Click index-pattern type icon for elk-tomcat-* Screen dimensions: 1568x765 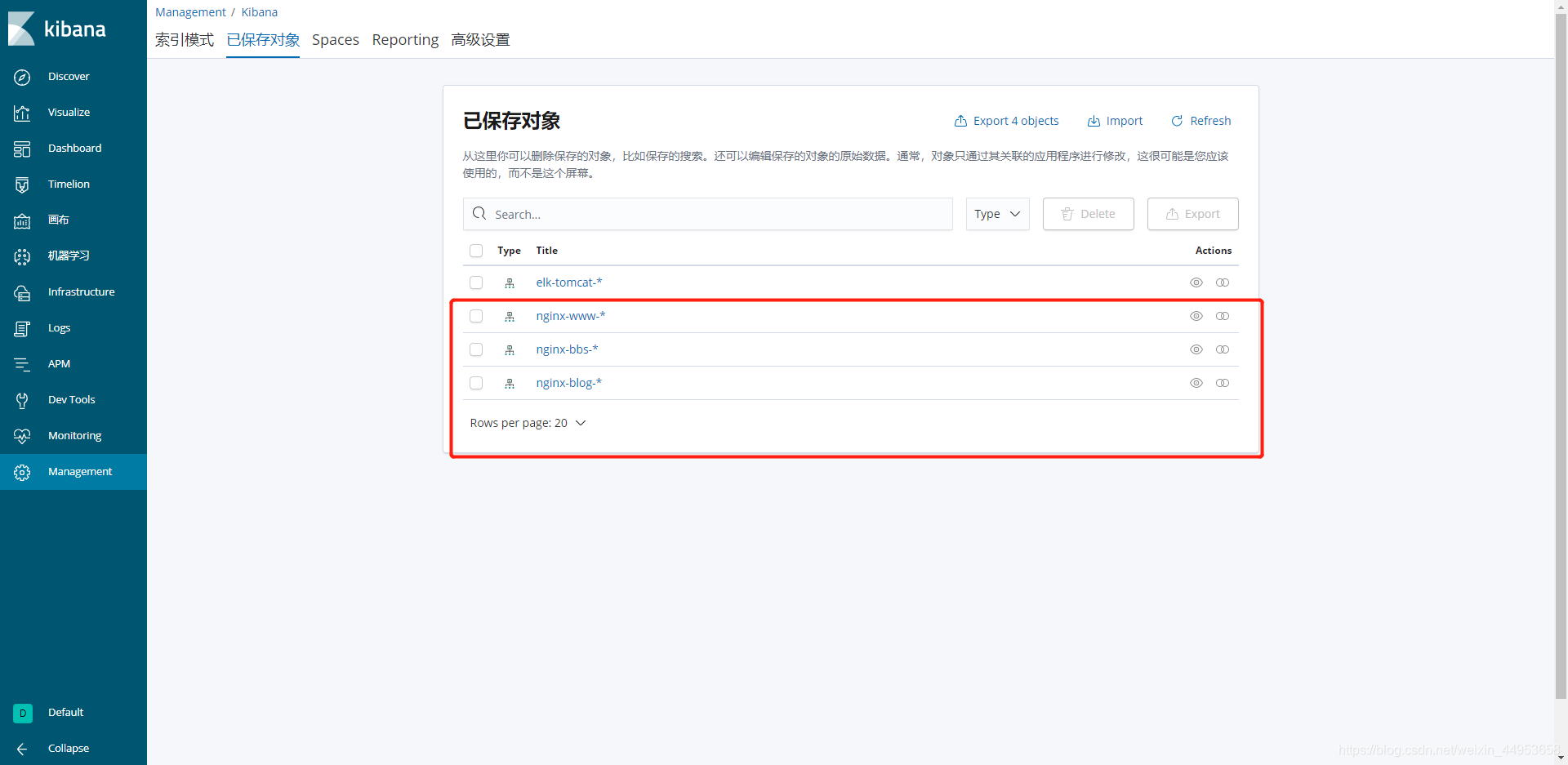coord(510,283)
